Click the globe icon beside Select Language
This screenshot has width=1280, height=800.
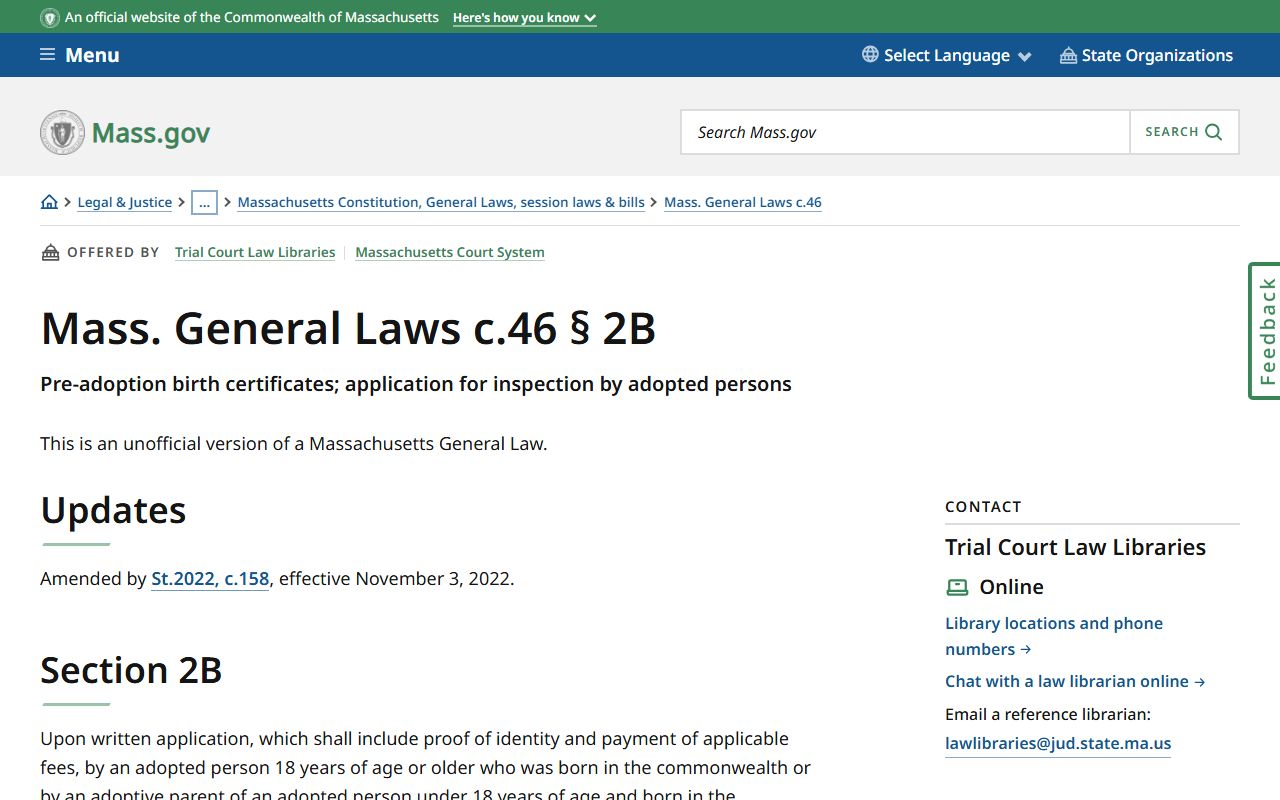tap(870, 55)
